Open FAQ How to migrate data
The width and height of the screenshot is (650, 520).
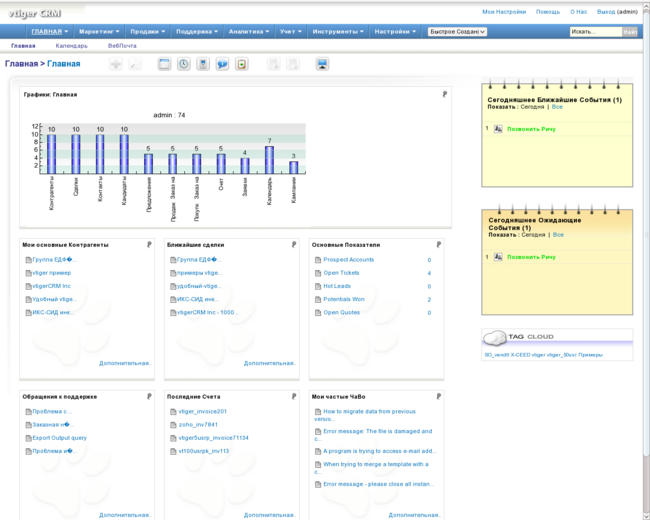tap(365, 415)
